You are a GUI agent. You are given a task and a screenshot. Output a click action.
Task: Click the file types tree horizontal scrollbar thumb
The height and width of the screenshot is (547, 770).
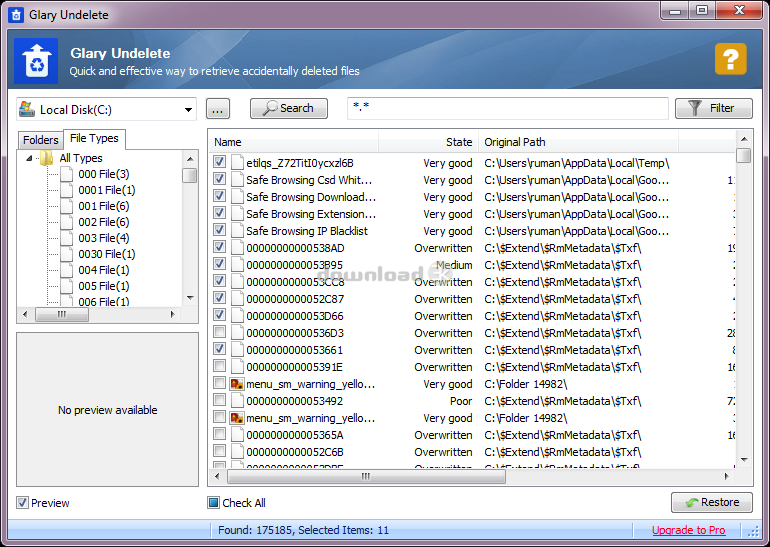tap(62, 315)
